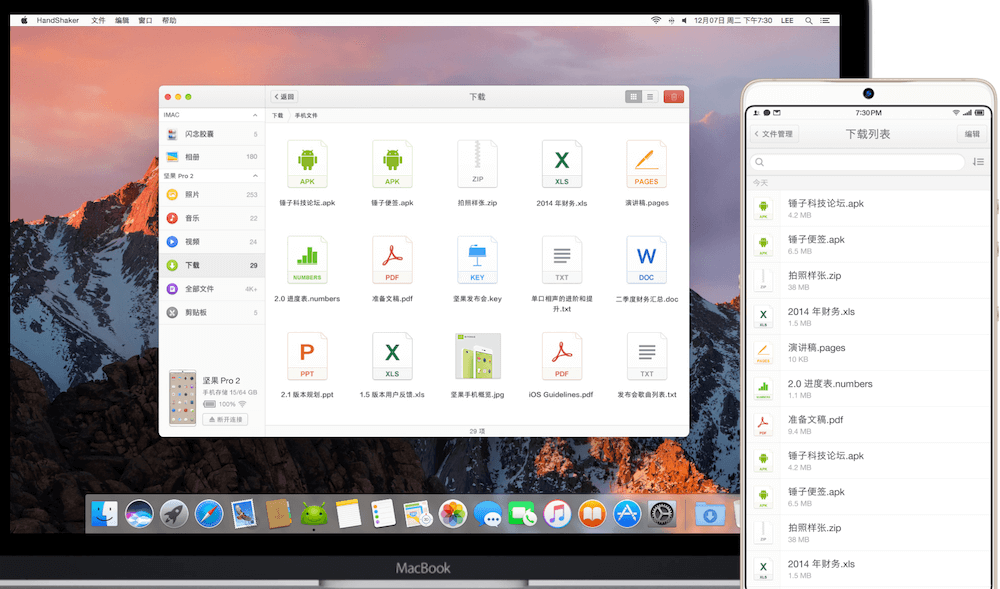Tap the search field on phone
Viewport: 1000px width, 589px height.
point(857,162)
